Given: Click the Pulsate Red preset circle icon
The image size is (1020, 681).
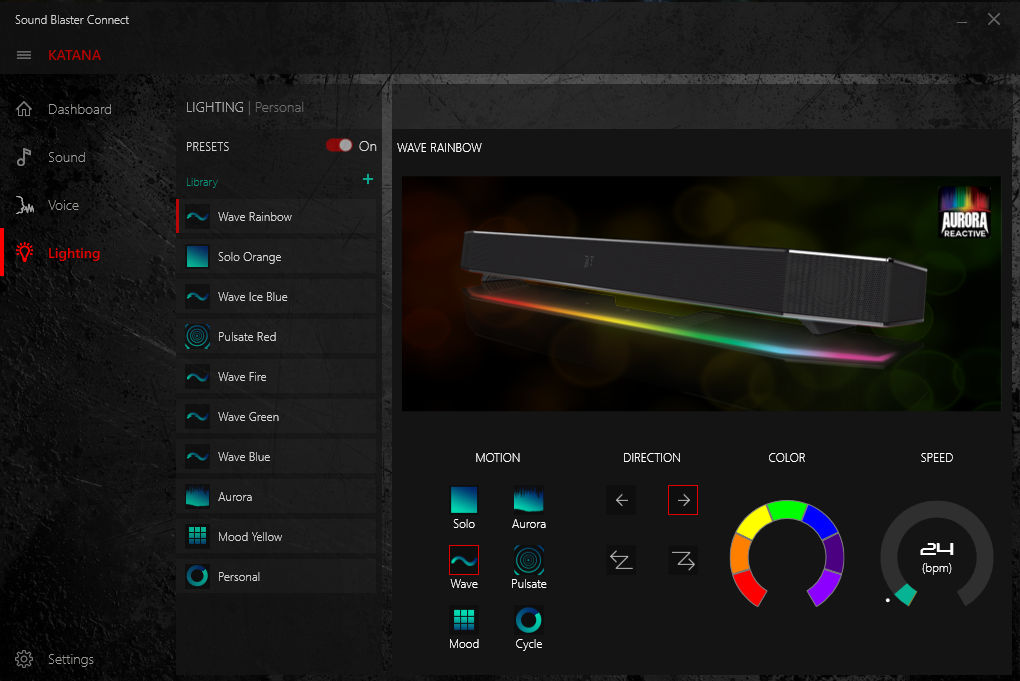Looking at the screenshot, I should pyautogui.click(x=197, y=336).
